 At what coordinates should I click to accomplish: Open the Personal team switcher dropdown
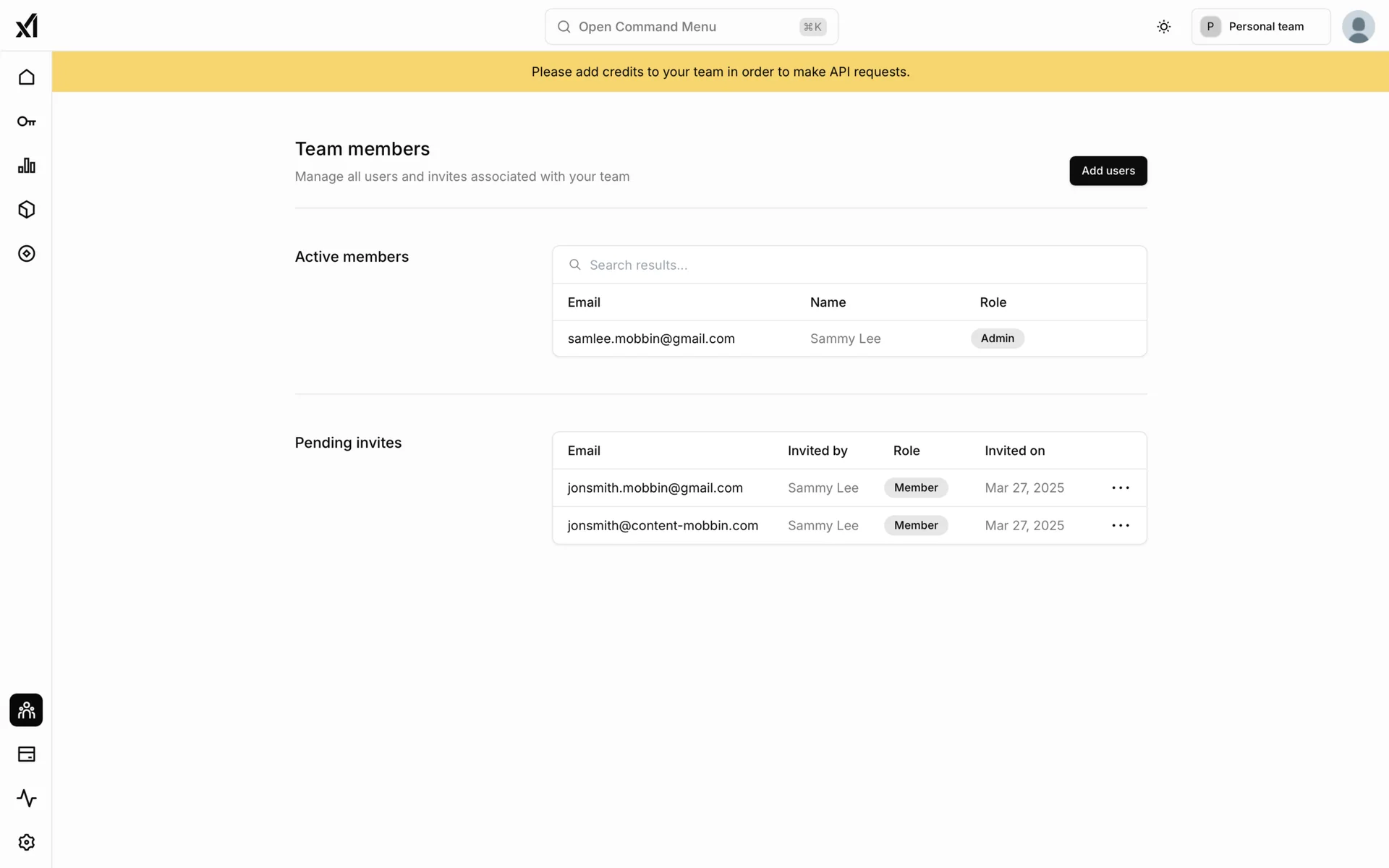coord(1260,27)
